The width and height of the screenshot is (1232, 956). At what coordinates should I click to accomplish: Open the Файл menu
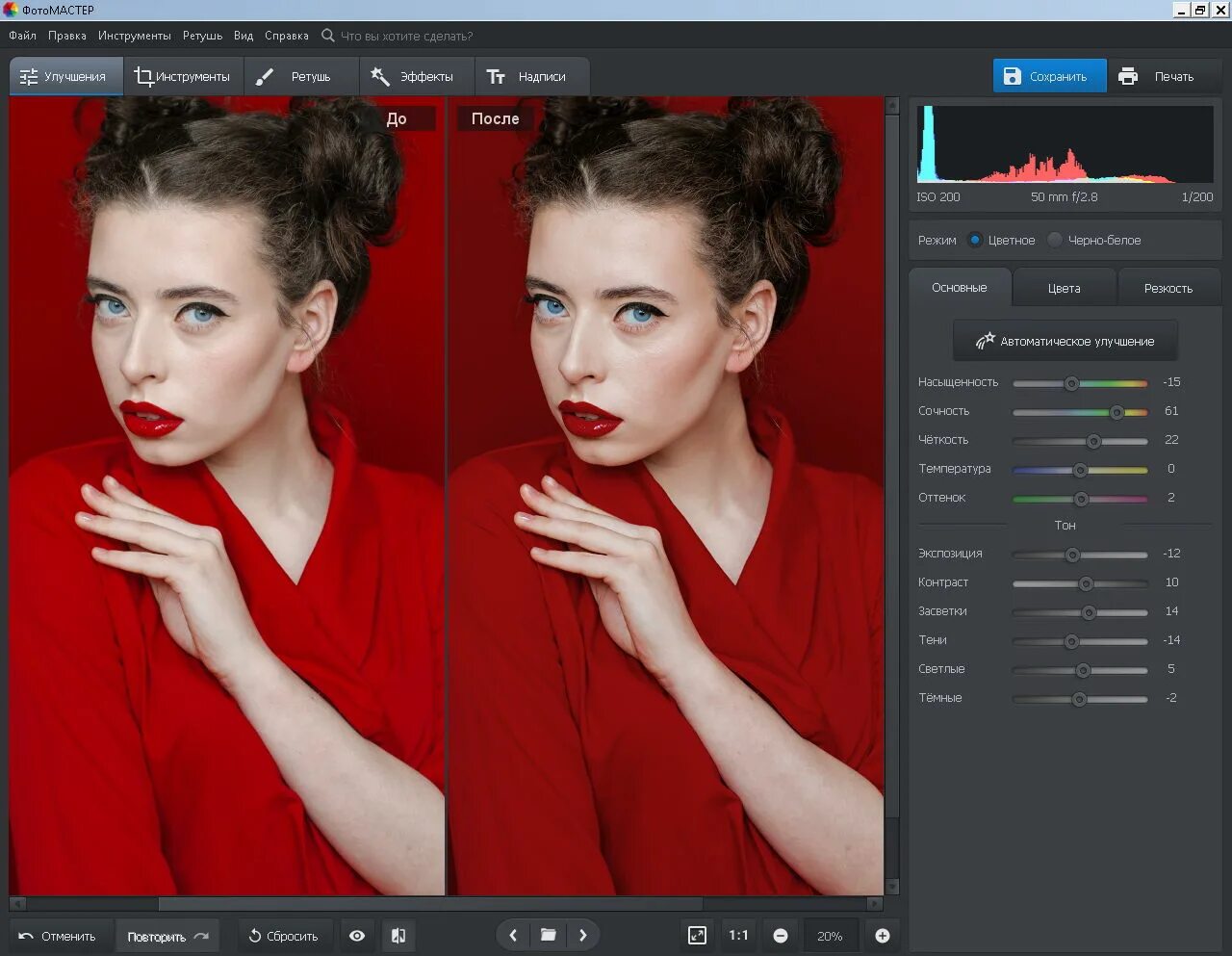click(22, 36)
